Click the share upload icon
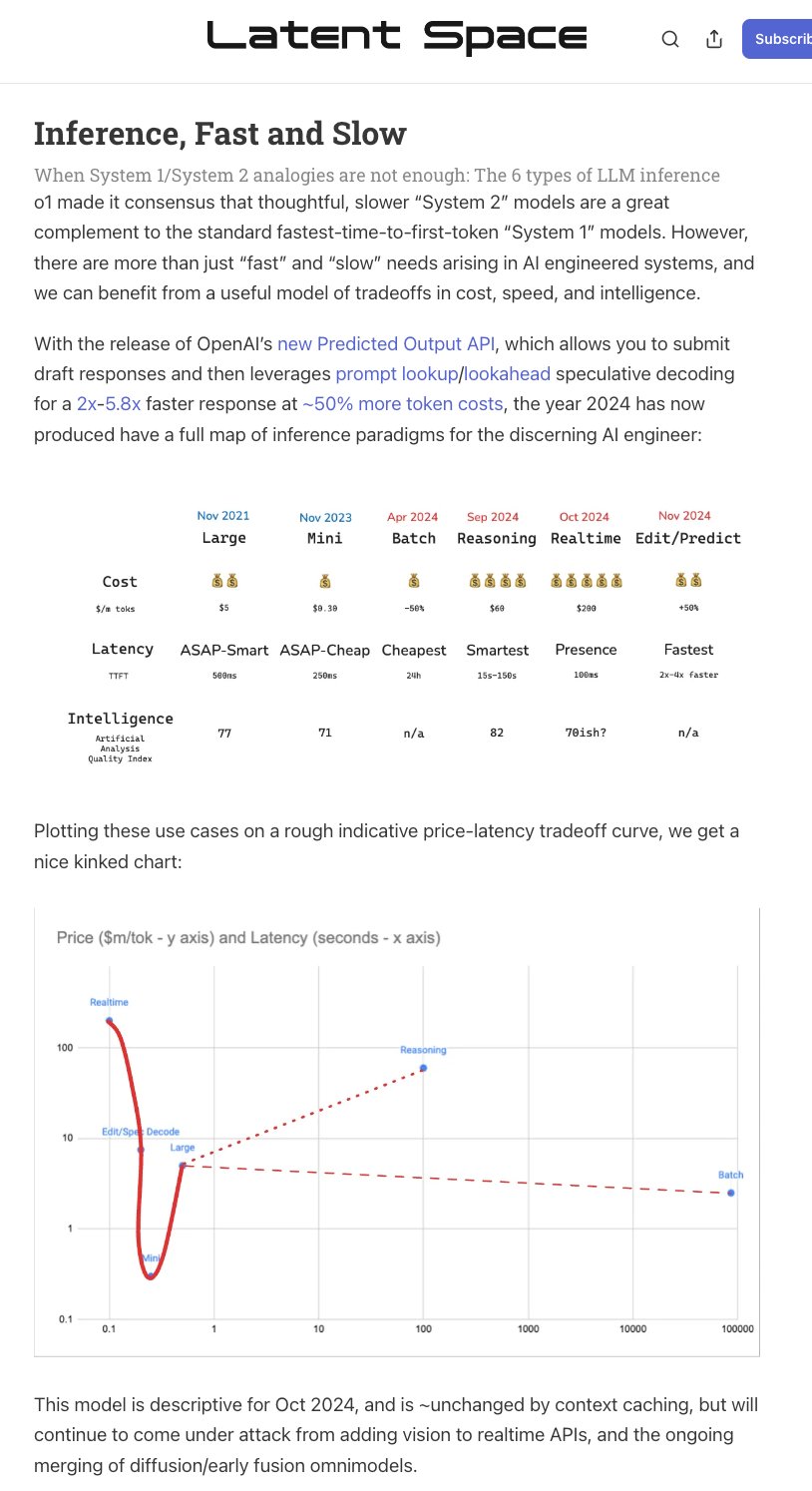Image resolution: width=812 pixels, height=1491 pixels. tap(714, 39)
